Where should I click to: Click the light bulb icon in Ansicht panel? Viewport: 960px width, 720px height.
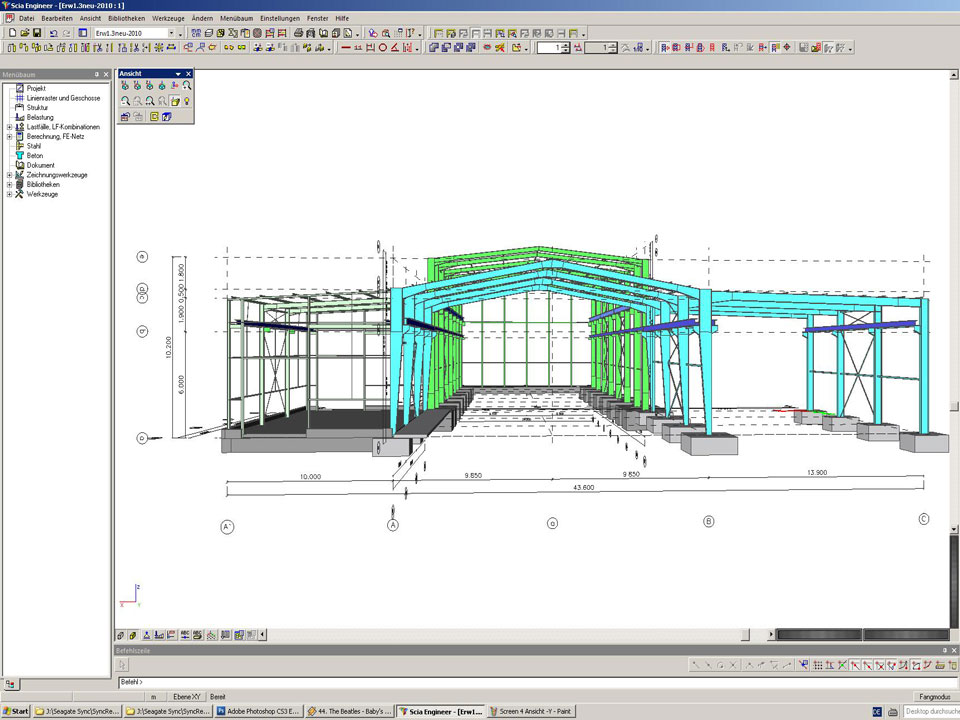point(187,101)
